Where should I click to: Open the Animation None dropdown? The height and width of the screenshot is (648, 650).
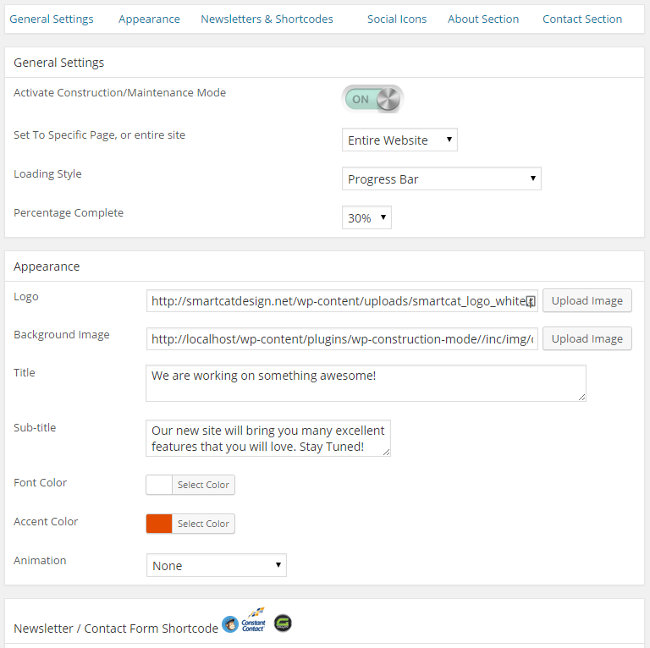tap(216, 565)
